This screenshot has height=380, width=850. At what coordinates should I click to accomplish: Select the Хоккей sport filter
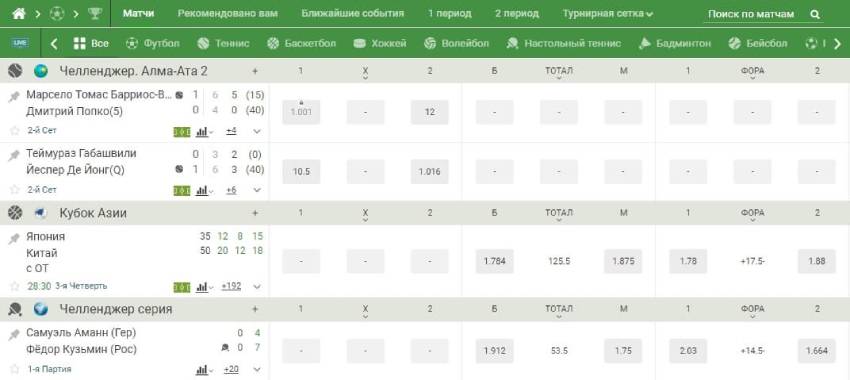click(379, 43)
